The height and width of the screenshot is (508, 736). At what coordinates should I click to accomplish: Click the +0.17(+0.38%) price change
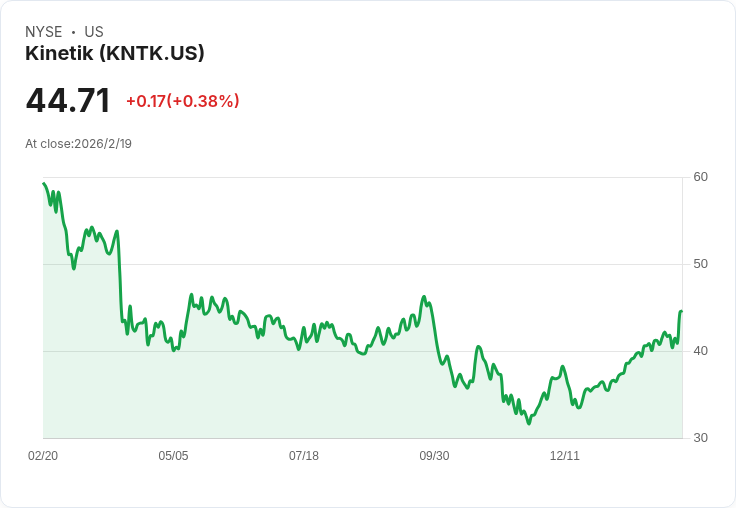click(183, 101)
